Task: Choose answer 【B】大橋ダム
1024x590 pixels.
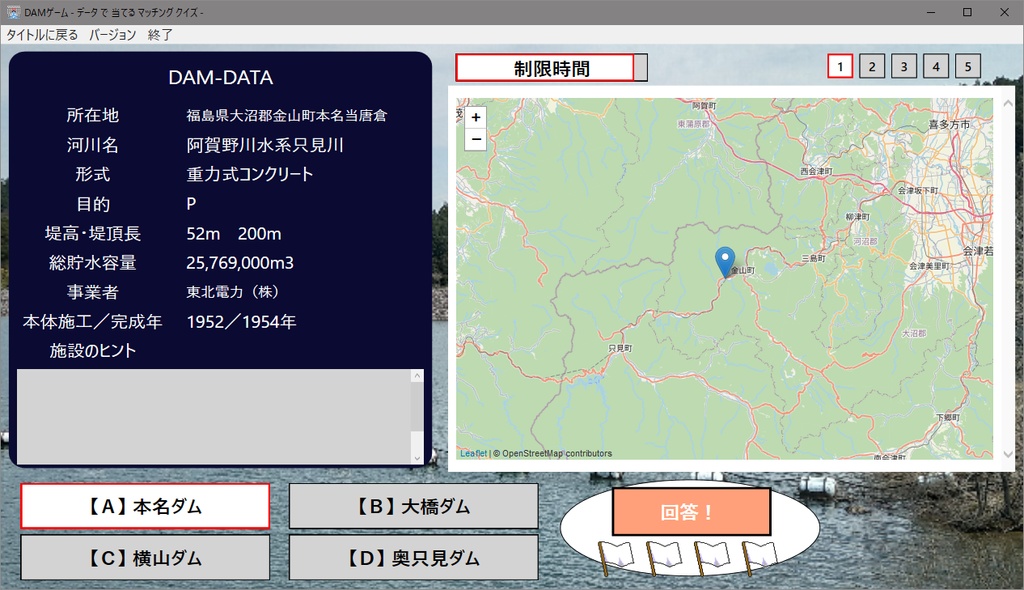Action: pos(412,507)
